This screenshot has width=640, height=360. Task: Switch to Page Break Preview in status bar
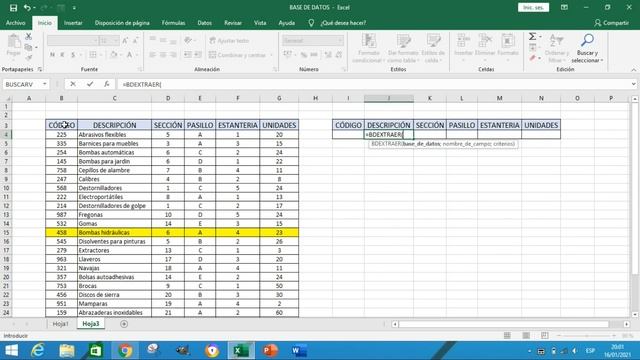(x=544, y=336)
